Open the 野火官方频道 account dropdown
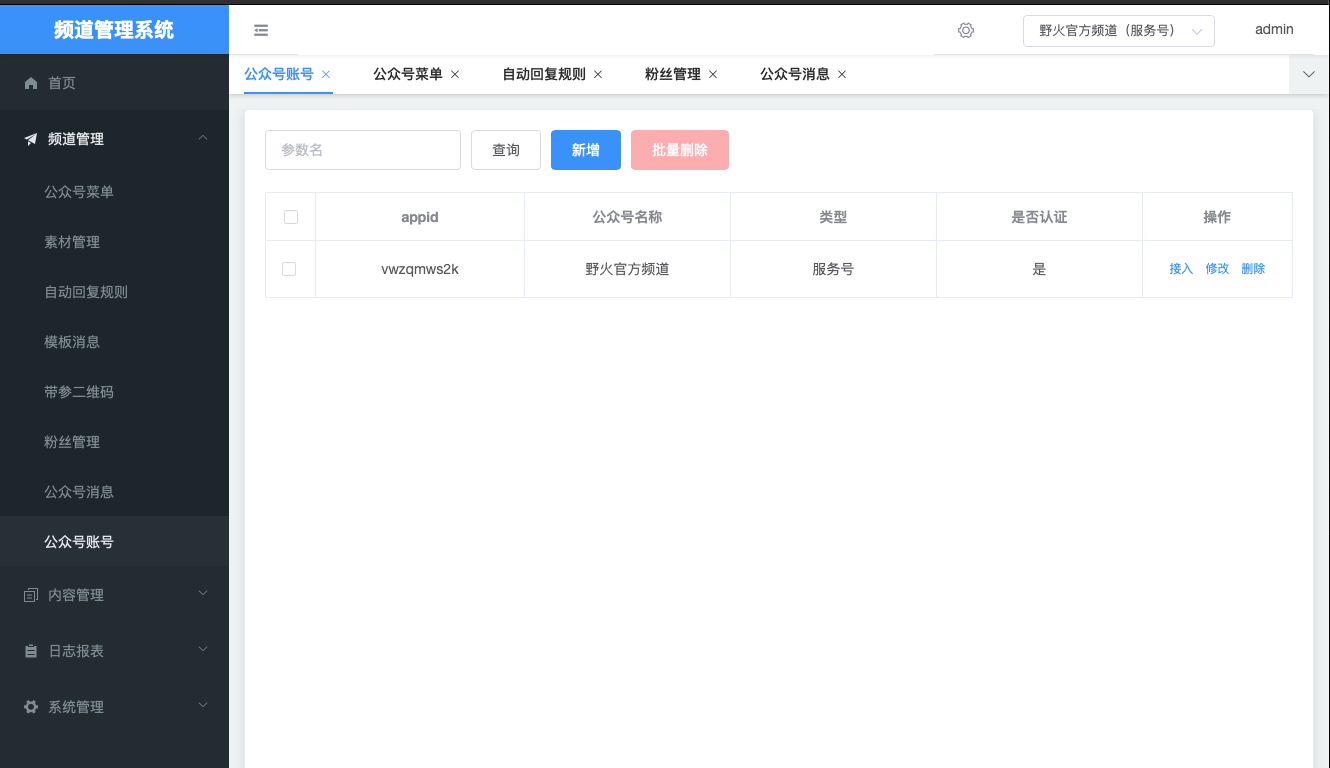The width and height of the screenshot is (1330, 768). coord(1118,31)
